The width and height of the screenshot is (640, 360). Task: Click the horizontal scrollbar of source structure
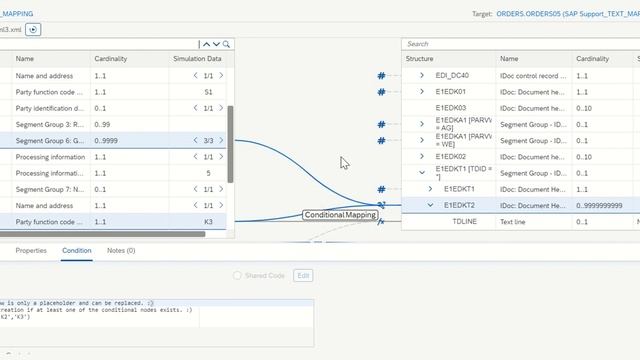click(102, 234)
